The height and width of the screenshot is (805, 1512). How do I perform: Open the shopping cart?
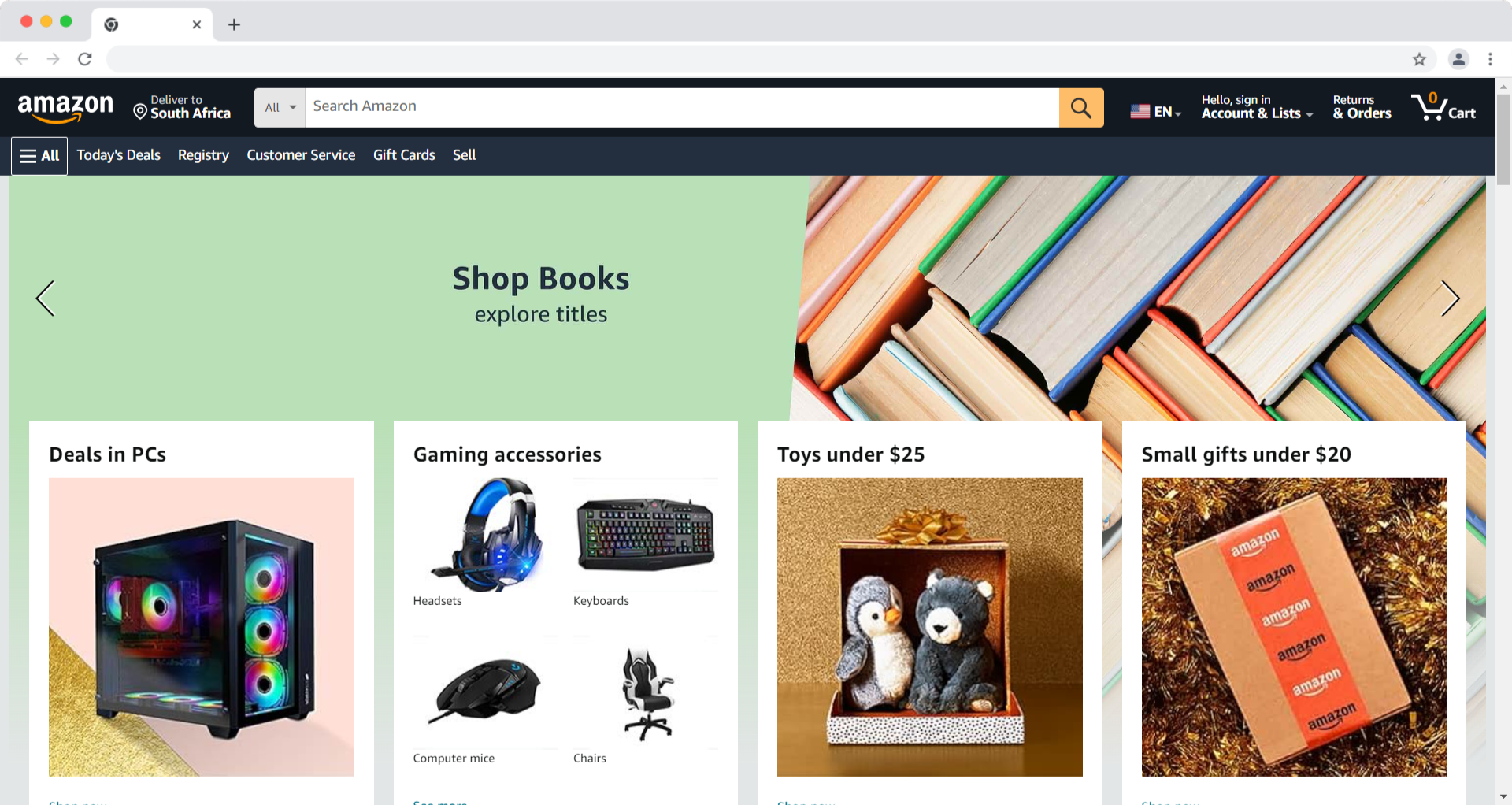1443,107
